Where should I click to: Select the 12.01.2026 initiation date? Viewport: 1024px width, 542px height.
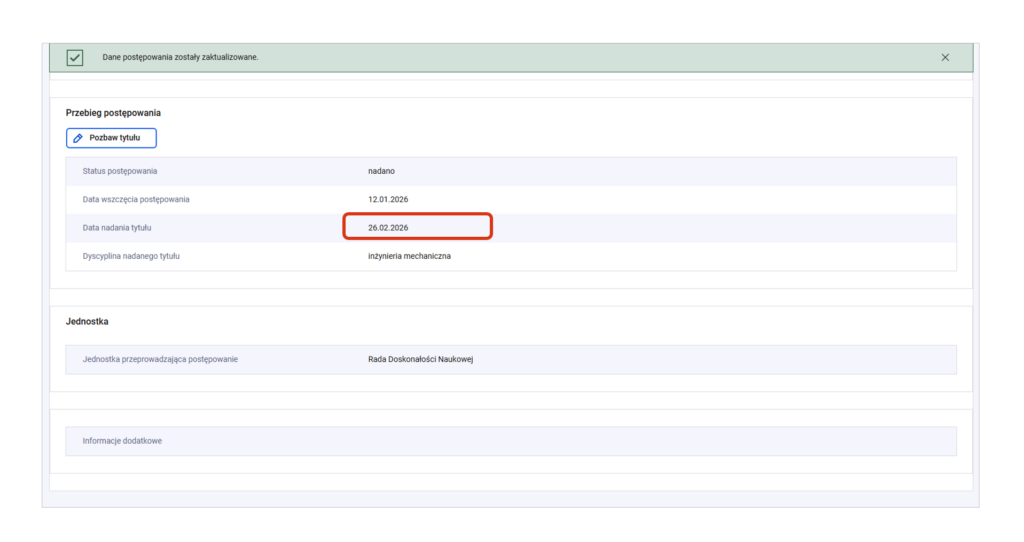(388, 199)
